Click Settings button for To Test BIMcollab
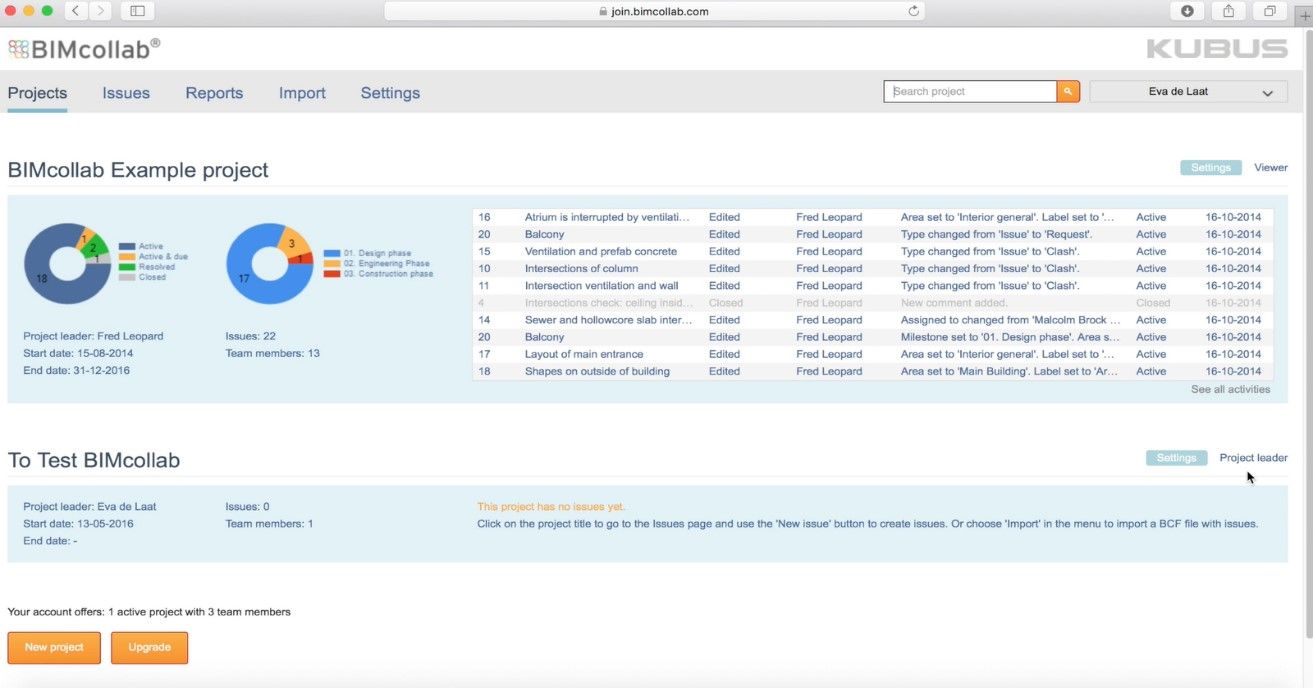 [x=1176, y=457]
